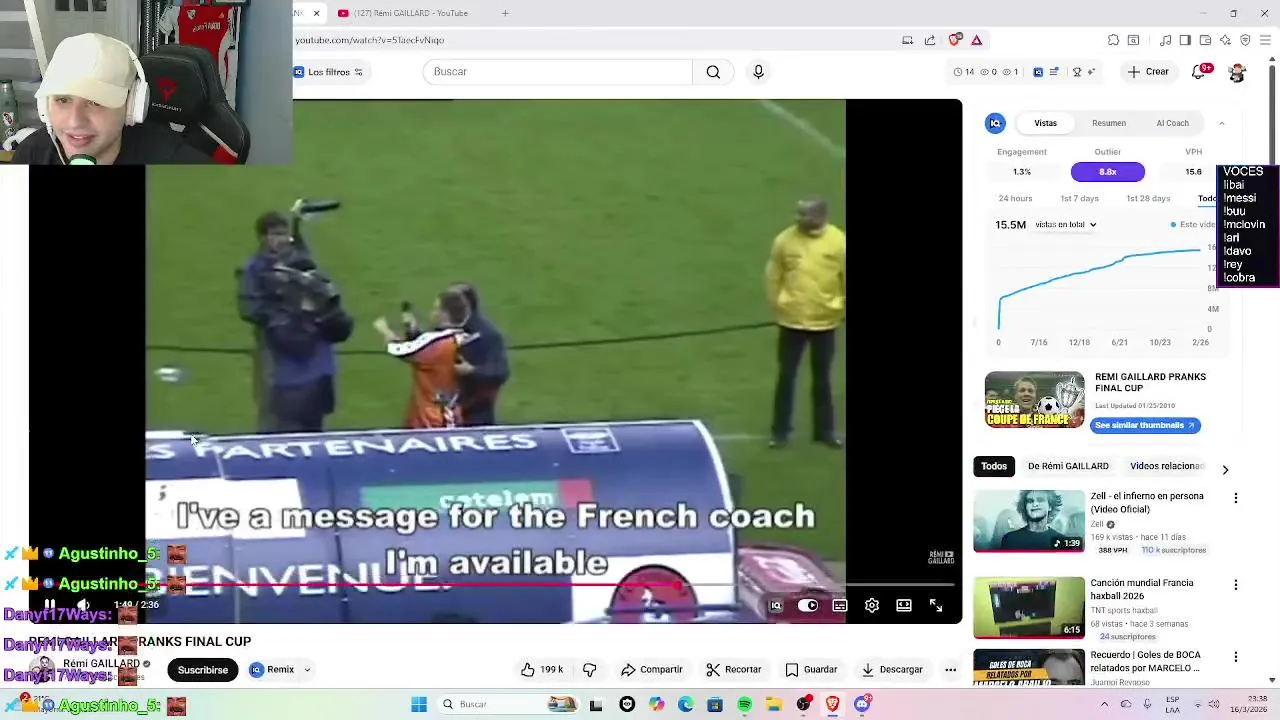Dislike the video with thumbs down
1280x720 pixels.
click(x=589, y=670)
